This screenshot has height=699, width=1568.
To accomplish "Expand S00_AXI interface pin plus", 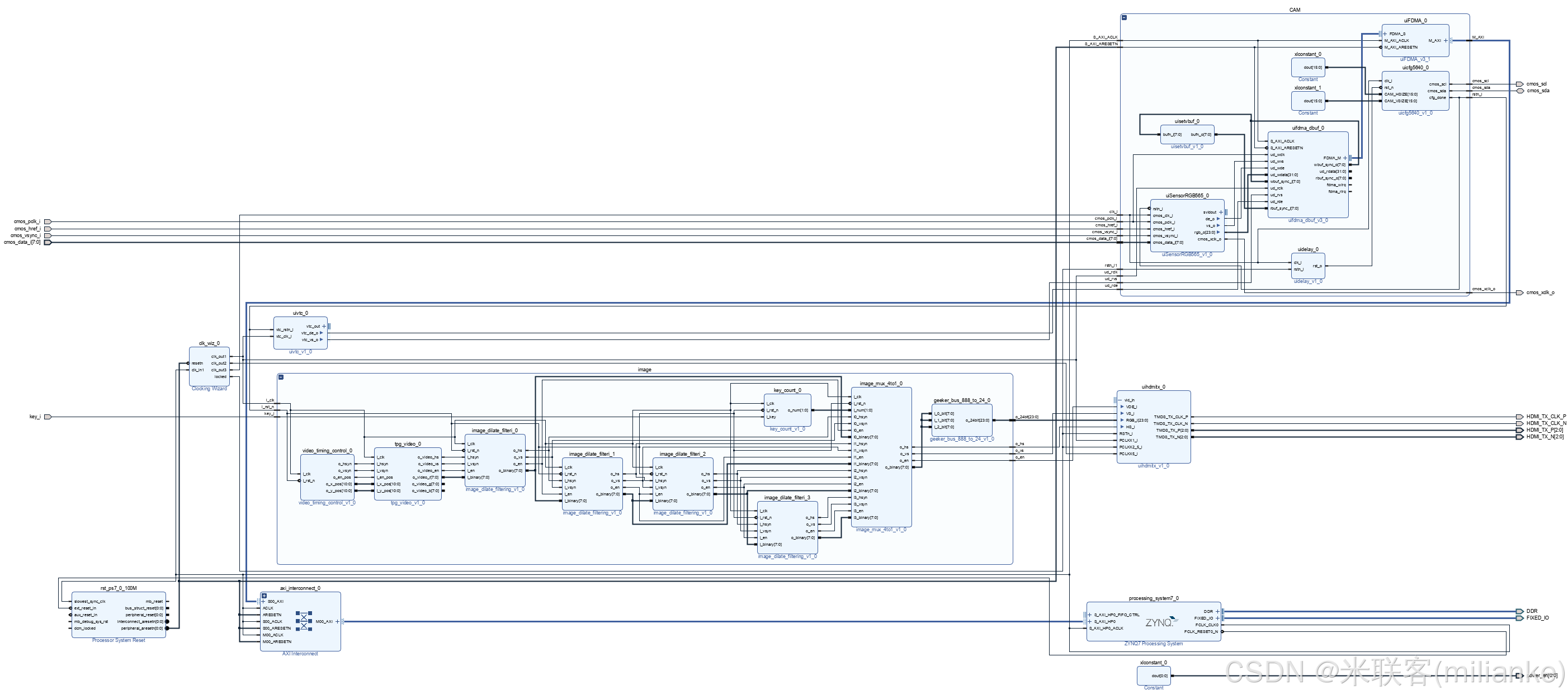I will coord(263,602).
